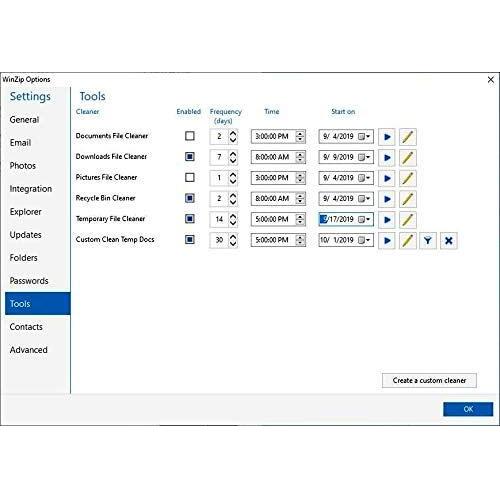500x500 pixels.
Task: Run the Recycle Bin Cleaner play icon
Action: (x=387, y=199)
